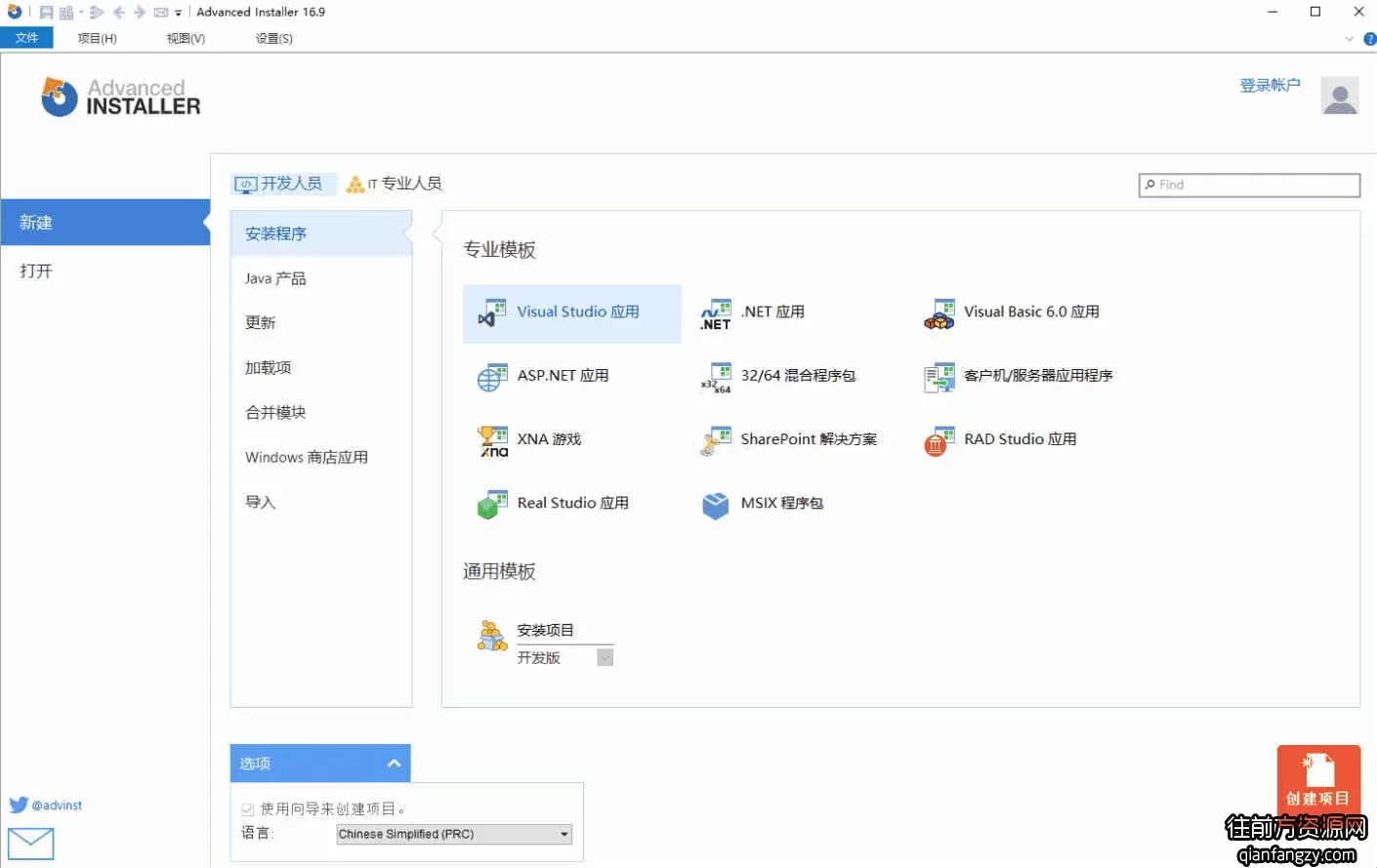Viewport: 1377px width, 868px height.
Task: Select the 安装程序 category
Action: pos(321,233)
